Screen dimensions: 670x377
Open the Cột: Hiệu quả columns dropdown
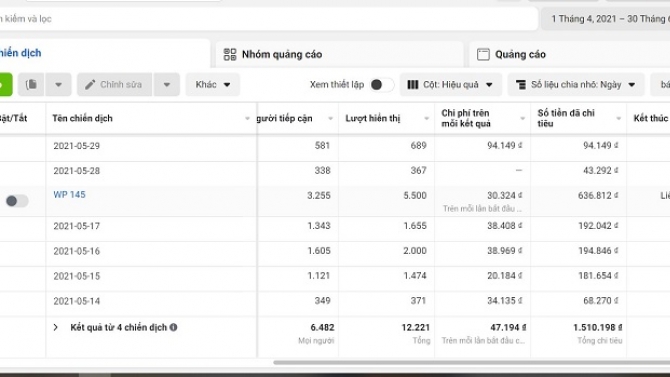click(450, 85)
